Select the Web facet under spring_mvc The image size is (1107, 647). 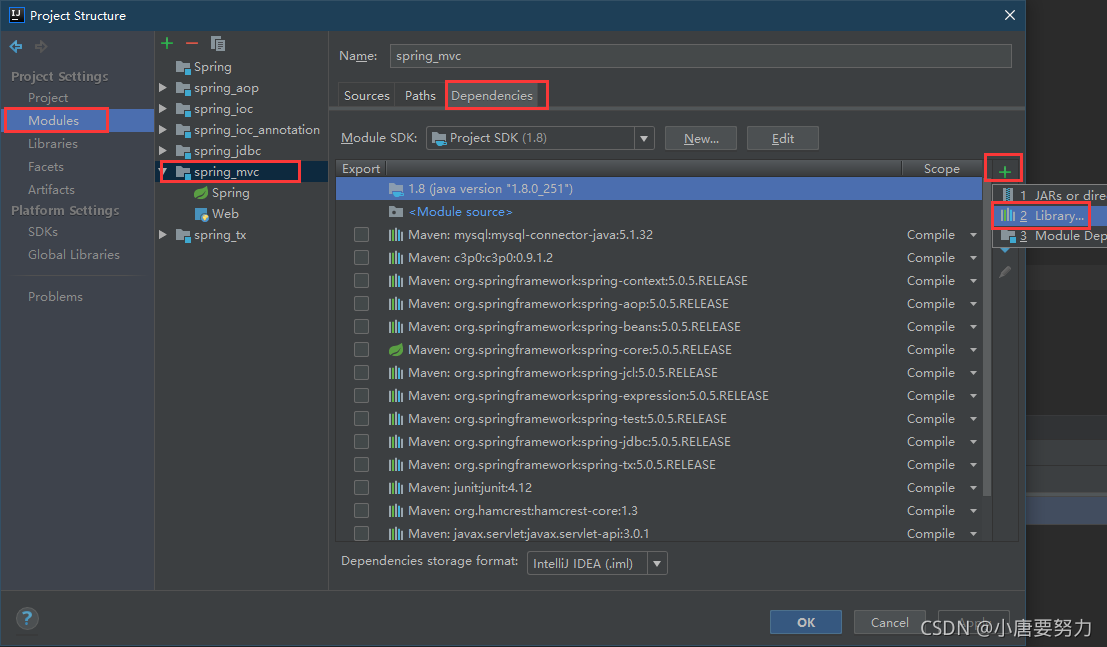(217, 213)
